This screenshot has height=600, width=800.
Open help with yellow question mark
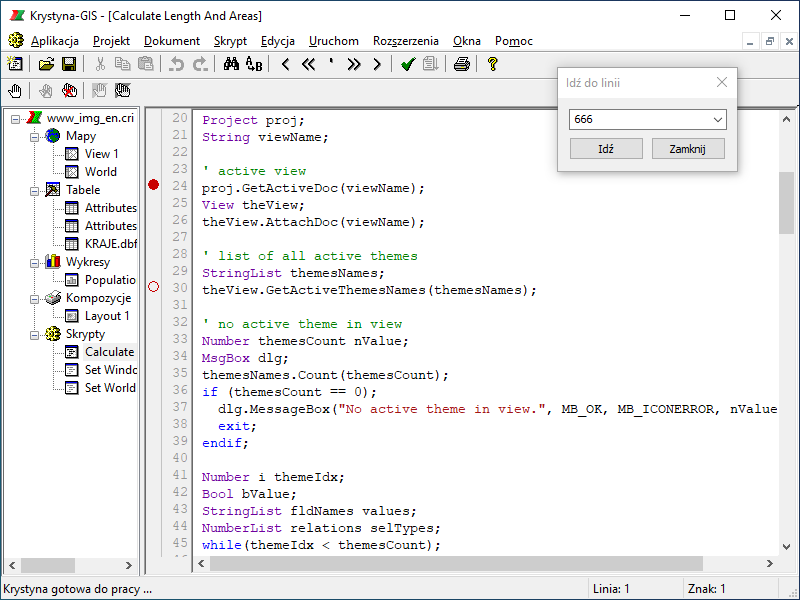tap(492, 64)
